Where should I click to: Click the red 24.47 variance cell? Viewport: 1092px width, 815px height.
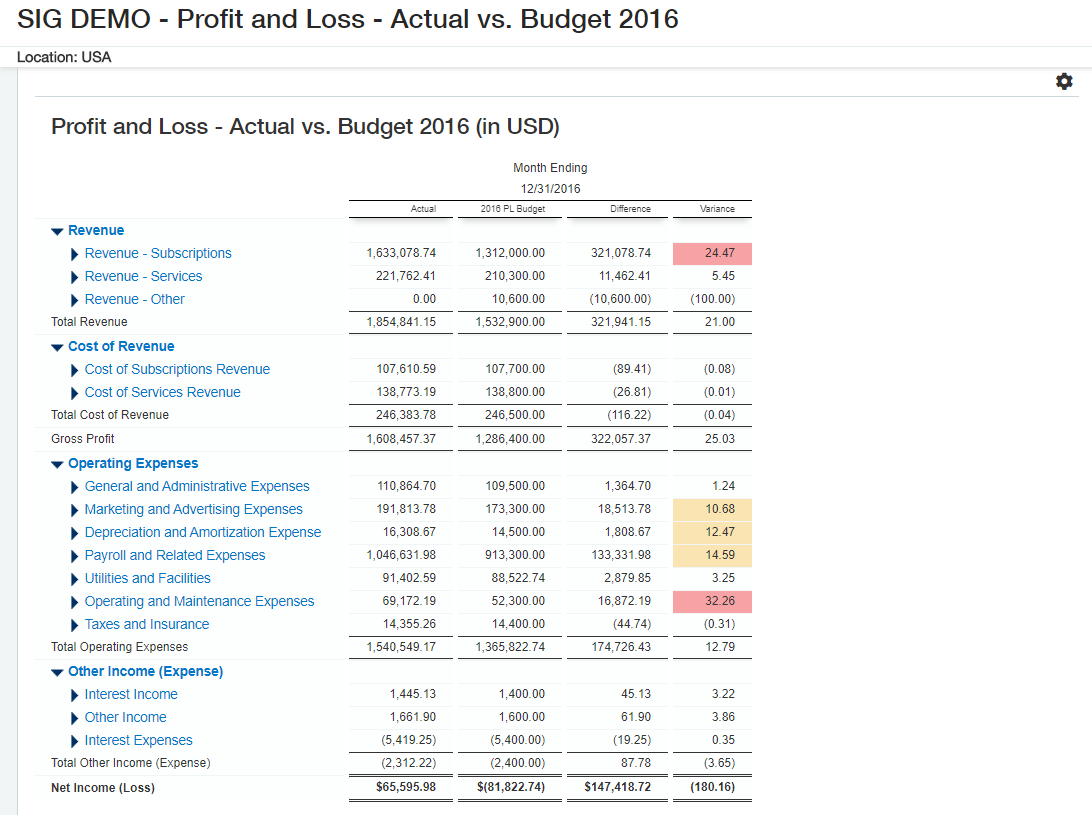pos(713,254)
